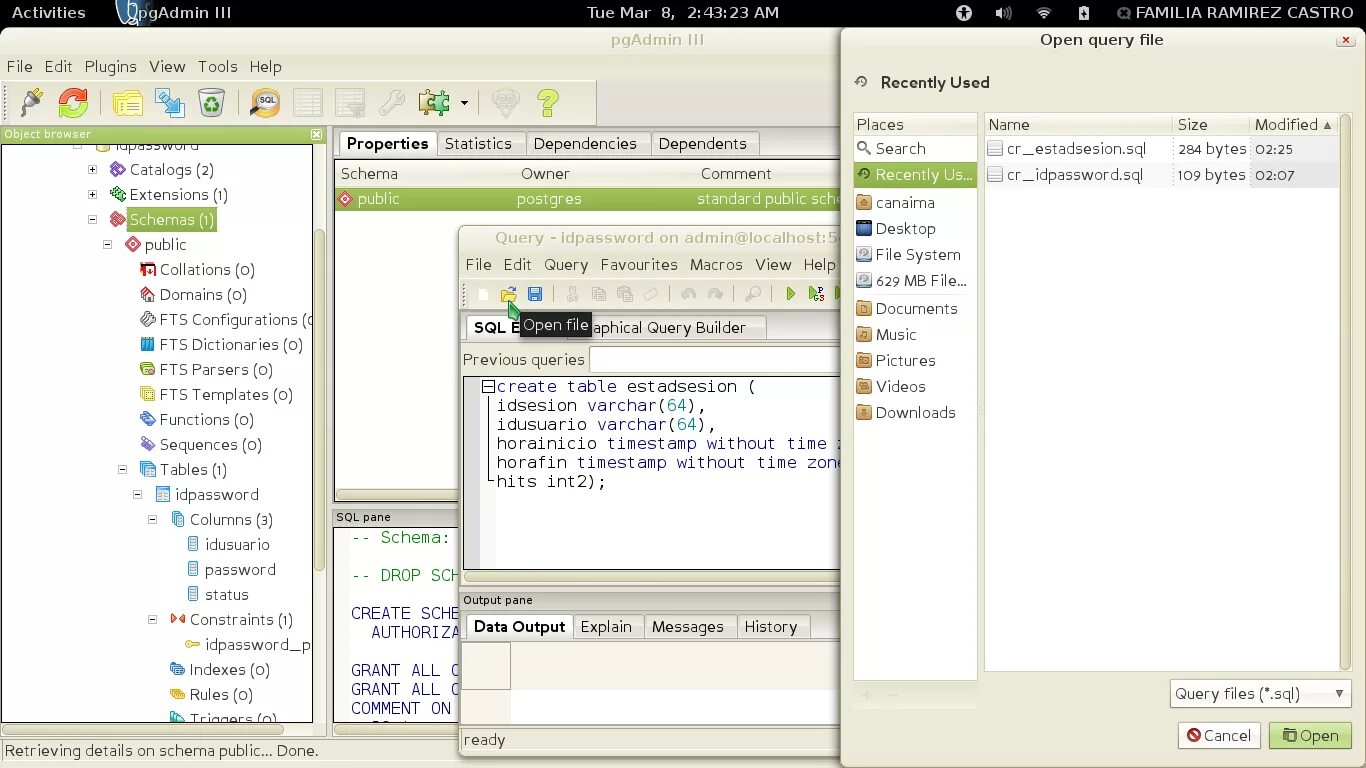Click Activities in the top bar

point(48,13)
